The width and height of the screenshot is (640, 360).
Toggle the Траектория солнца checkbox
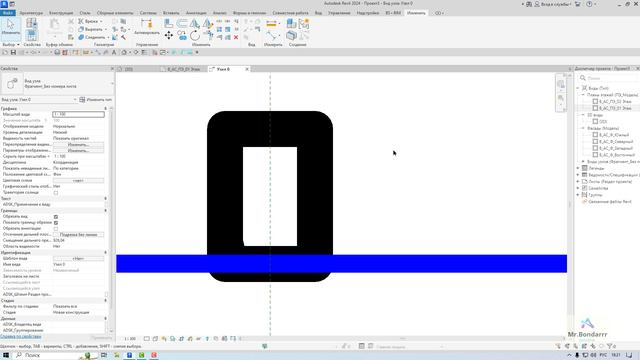56,193
